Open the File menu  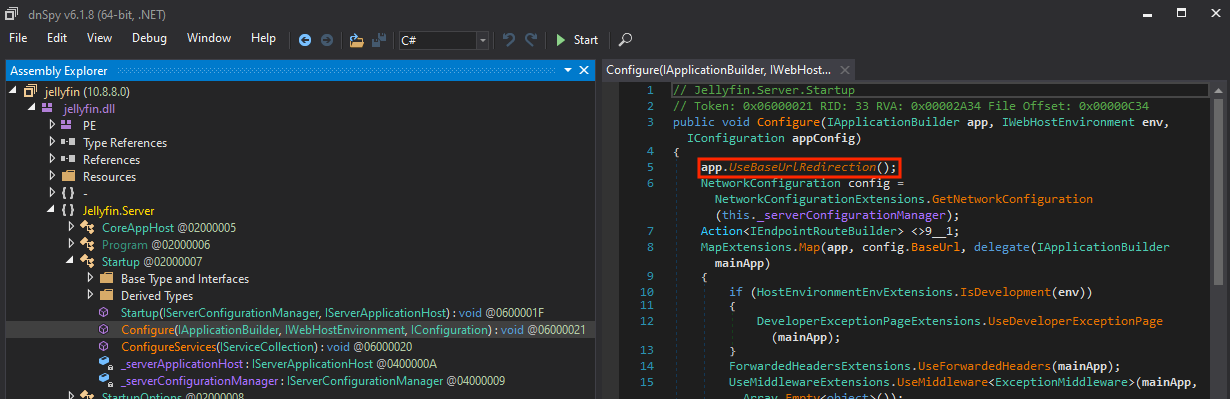click(19, 38)
